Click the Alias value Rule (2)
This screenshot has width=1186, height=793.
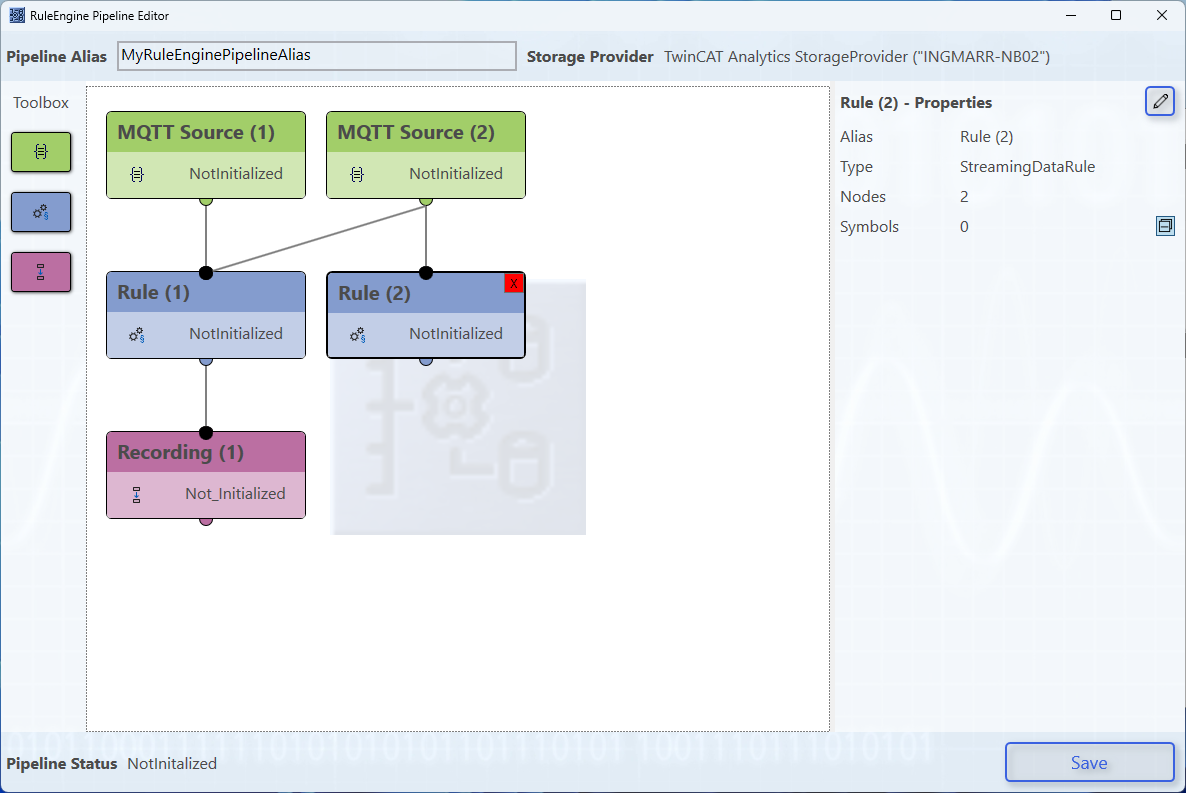pos(986,137)
